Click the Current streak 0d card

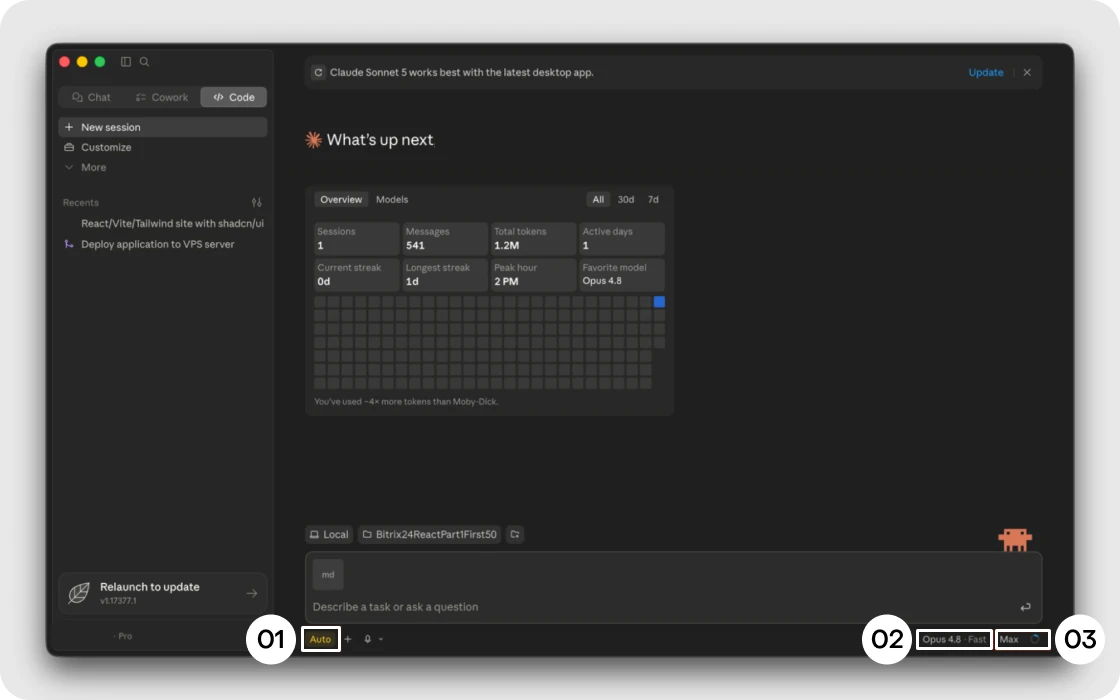[x=356, y=274]
